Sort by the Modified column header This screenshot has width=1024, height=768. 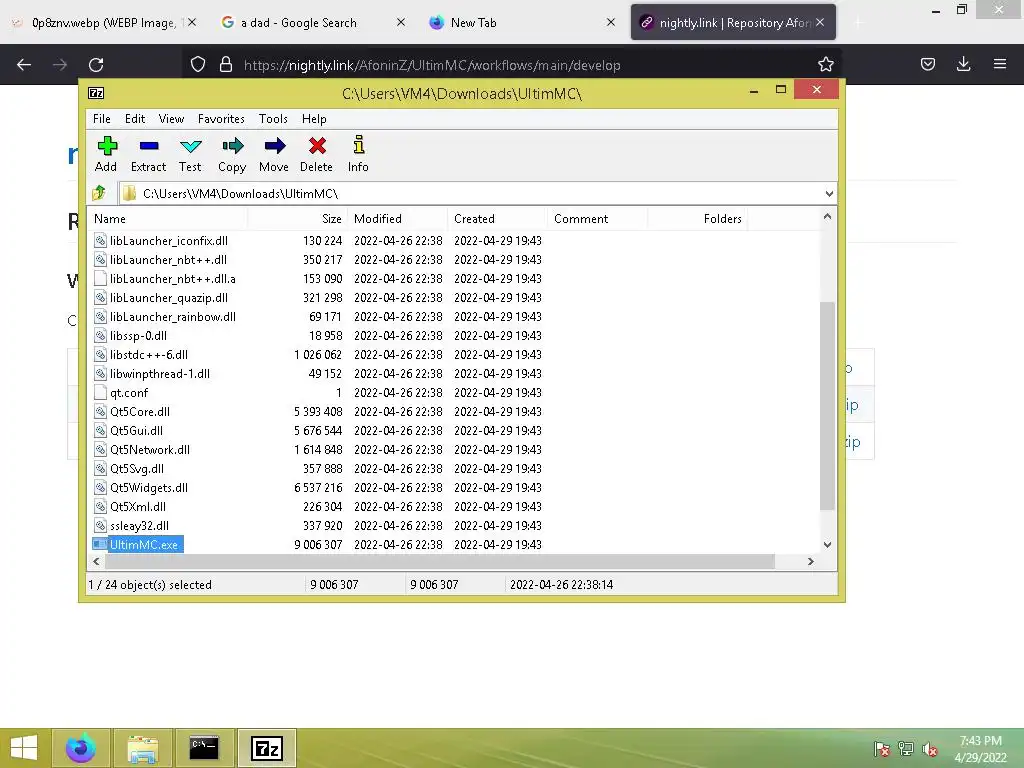point(398,219)
